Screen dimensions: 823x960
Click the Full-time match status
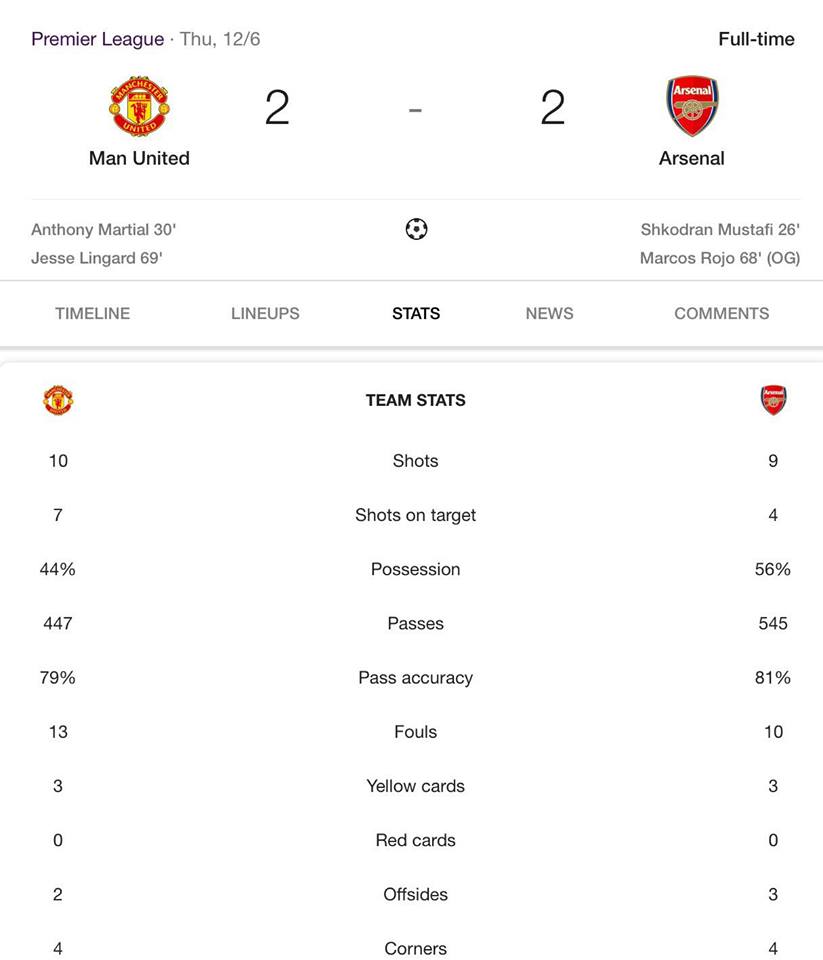(756, 39)
